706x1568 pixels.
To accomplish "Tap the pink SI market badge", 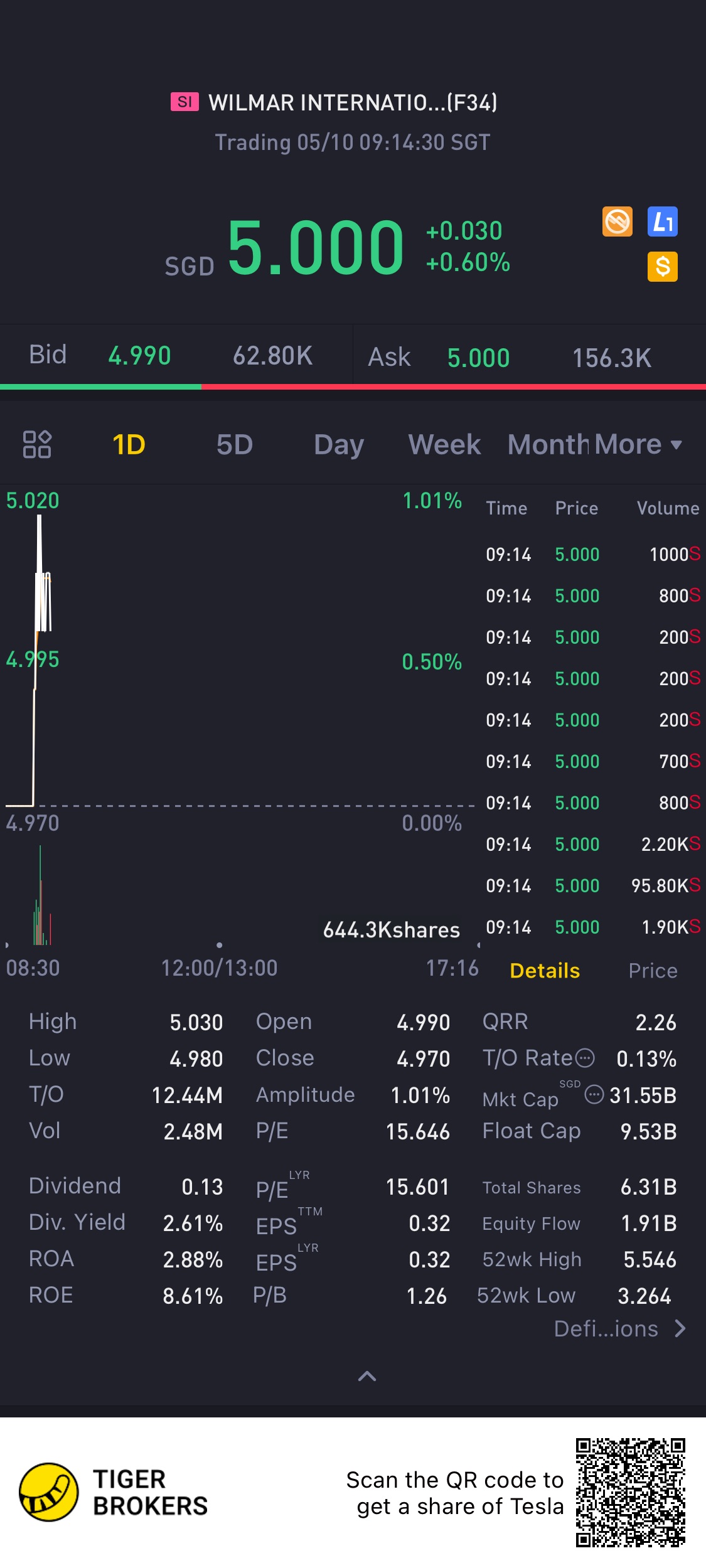I will tap(185, 102).
